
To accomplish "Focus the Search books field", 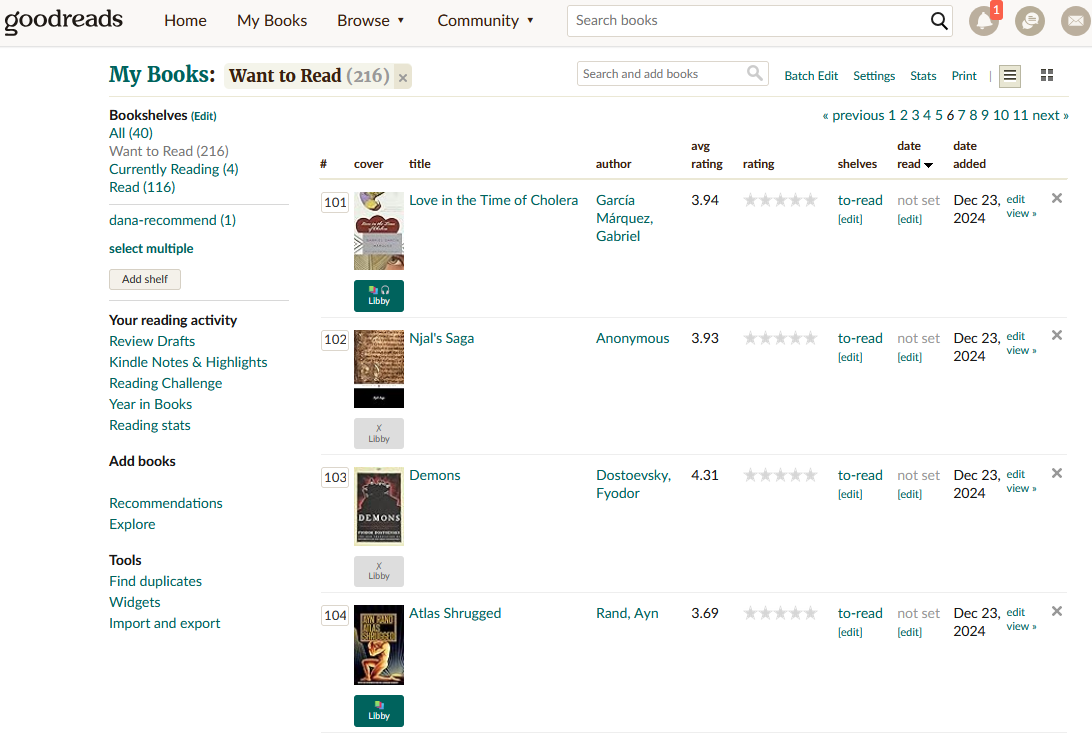I will 749,21.
